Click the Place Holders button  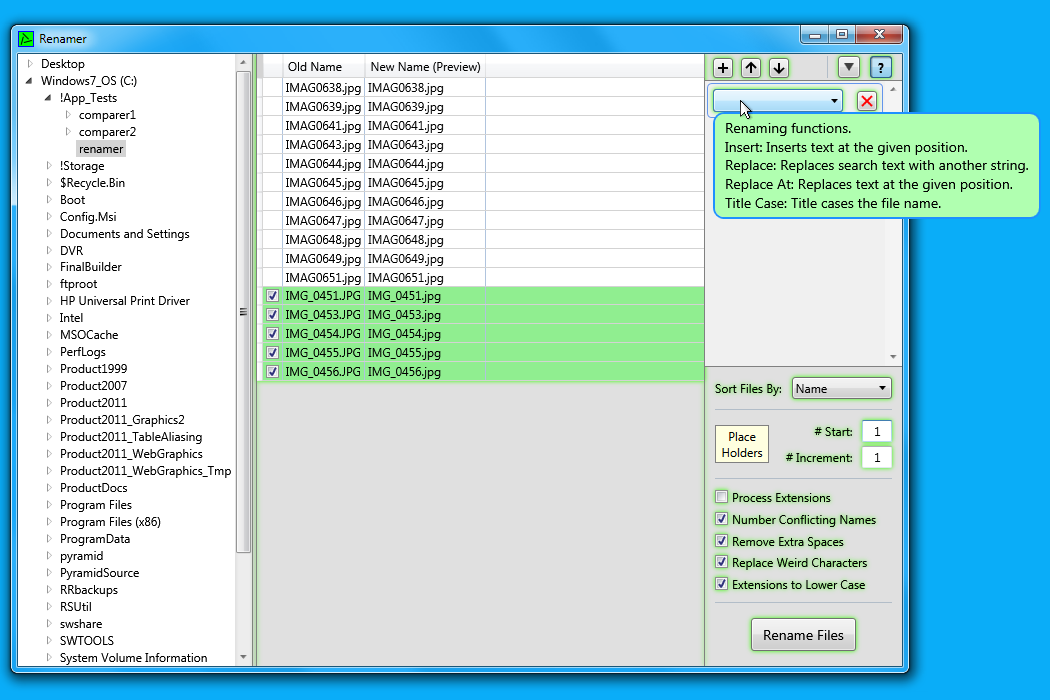tap(742, 445)
